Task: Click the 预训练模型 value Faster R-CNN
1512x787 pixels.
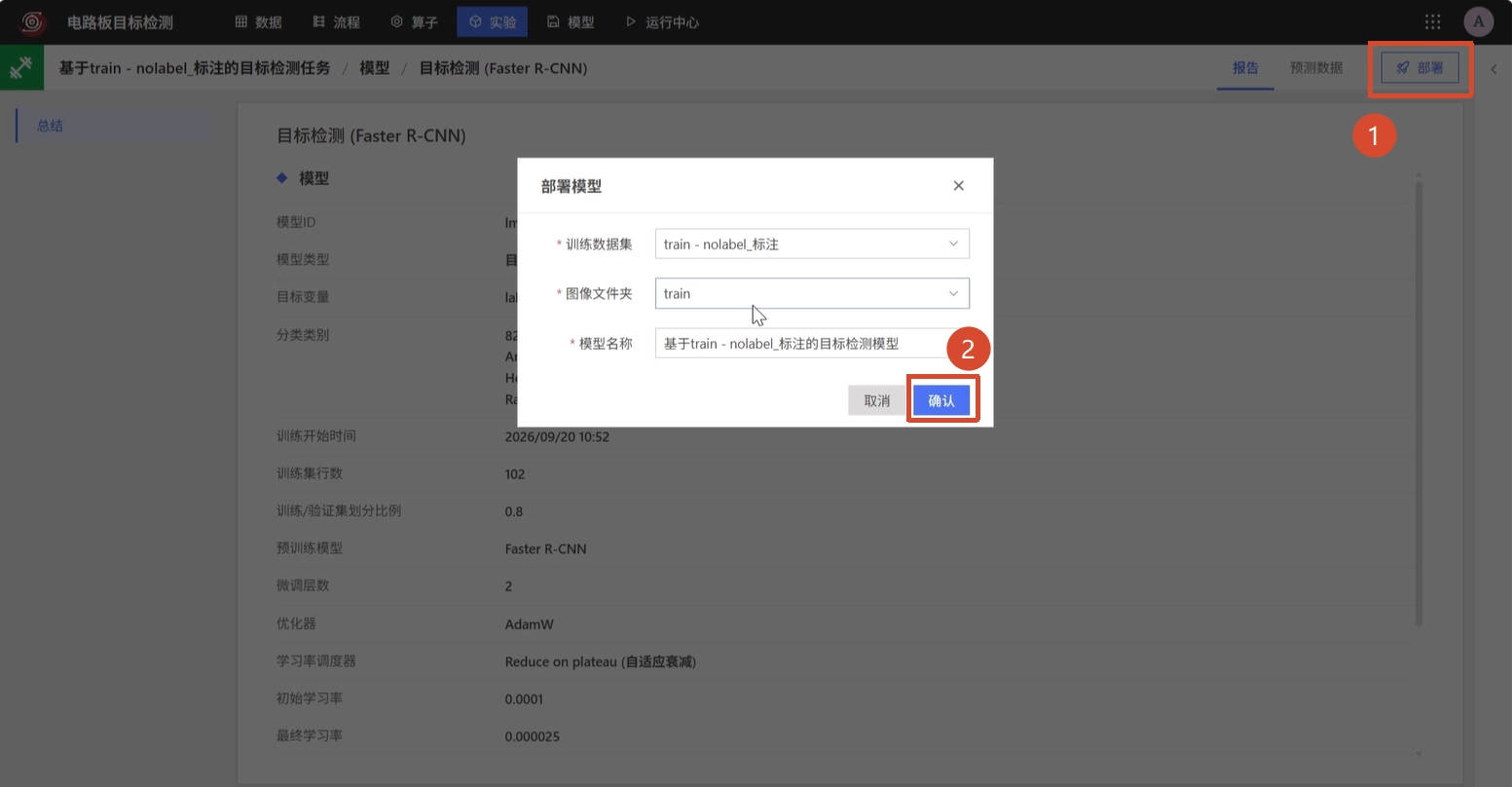Action: [x=546, y=548]
